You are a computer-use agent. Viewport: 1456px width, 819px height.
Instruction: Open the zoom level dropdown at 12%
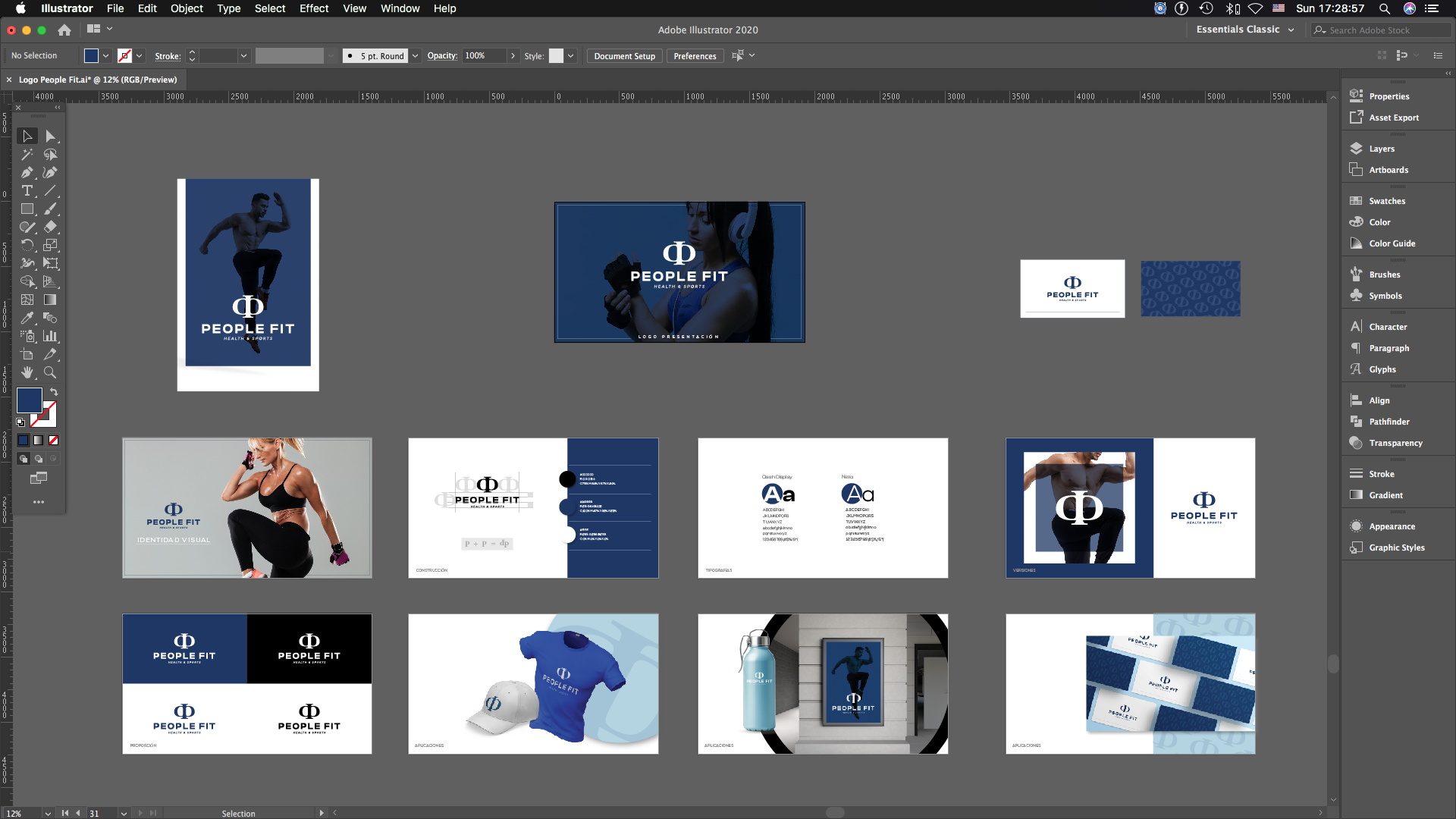pos(48,813)
